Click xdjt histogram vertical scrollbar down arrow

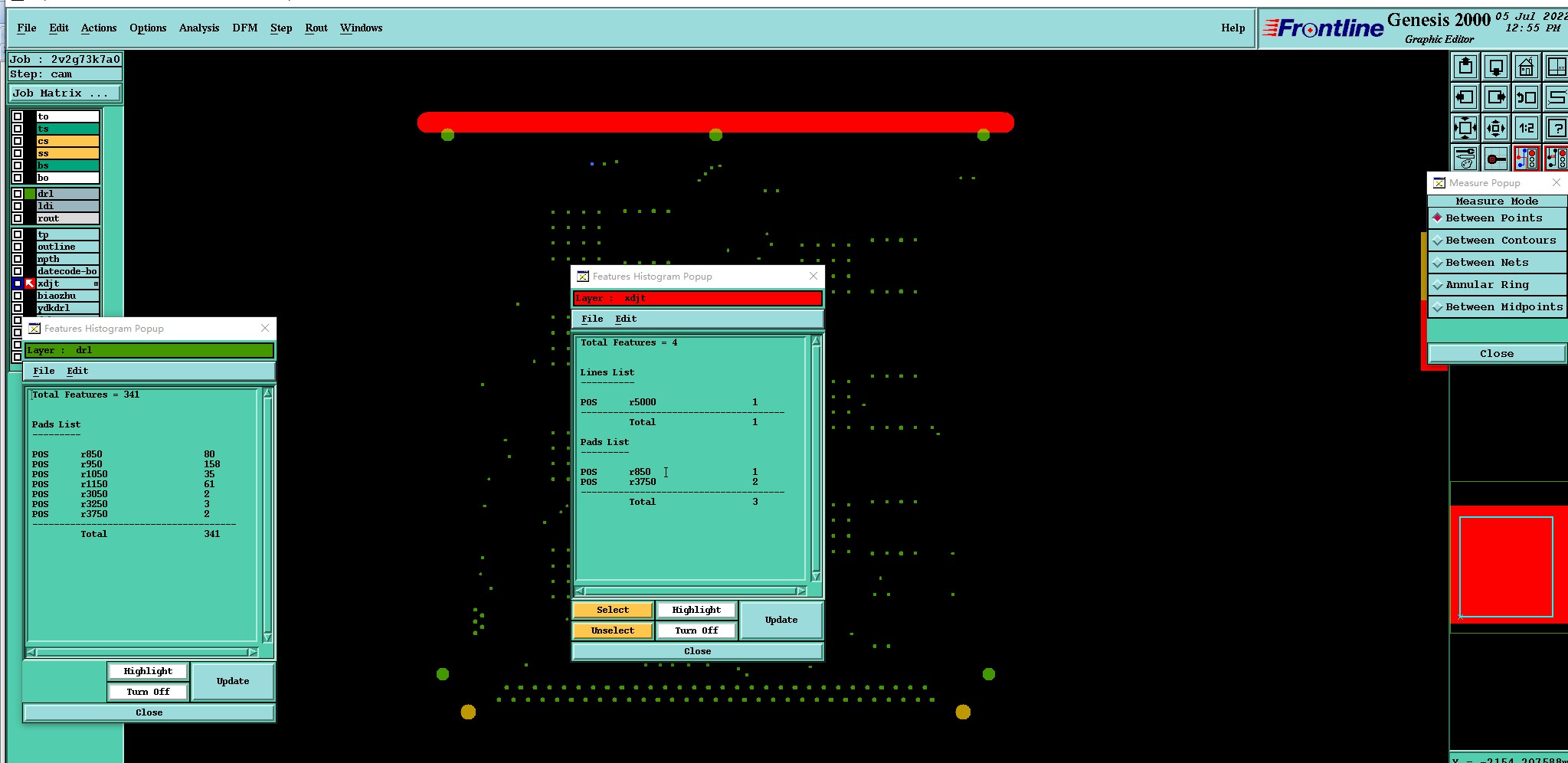pos(816,576)
